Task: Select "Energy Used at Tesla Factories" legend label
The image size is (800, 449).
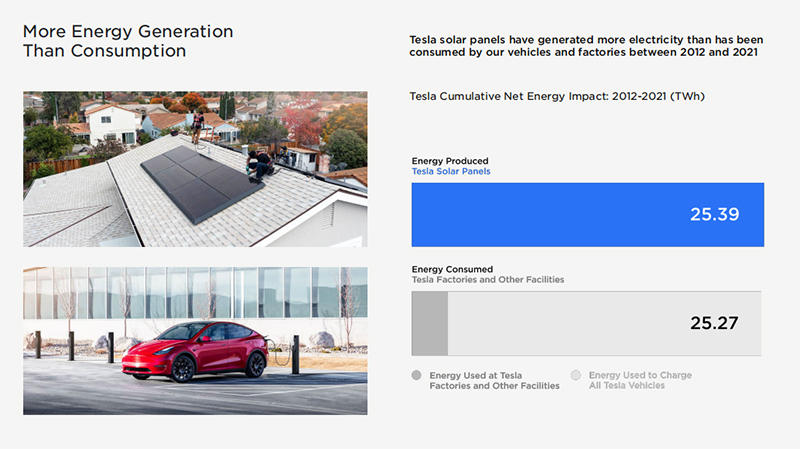Action: click(494, 380)
